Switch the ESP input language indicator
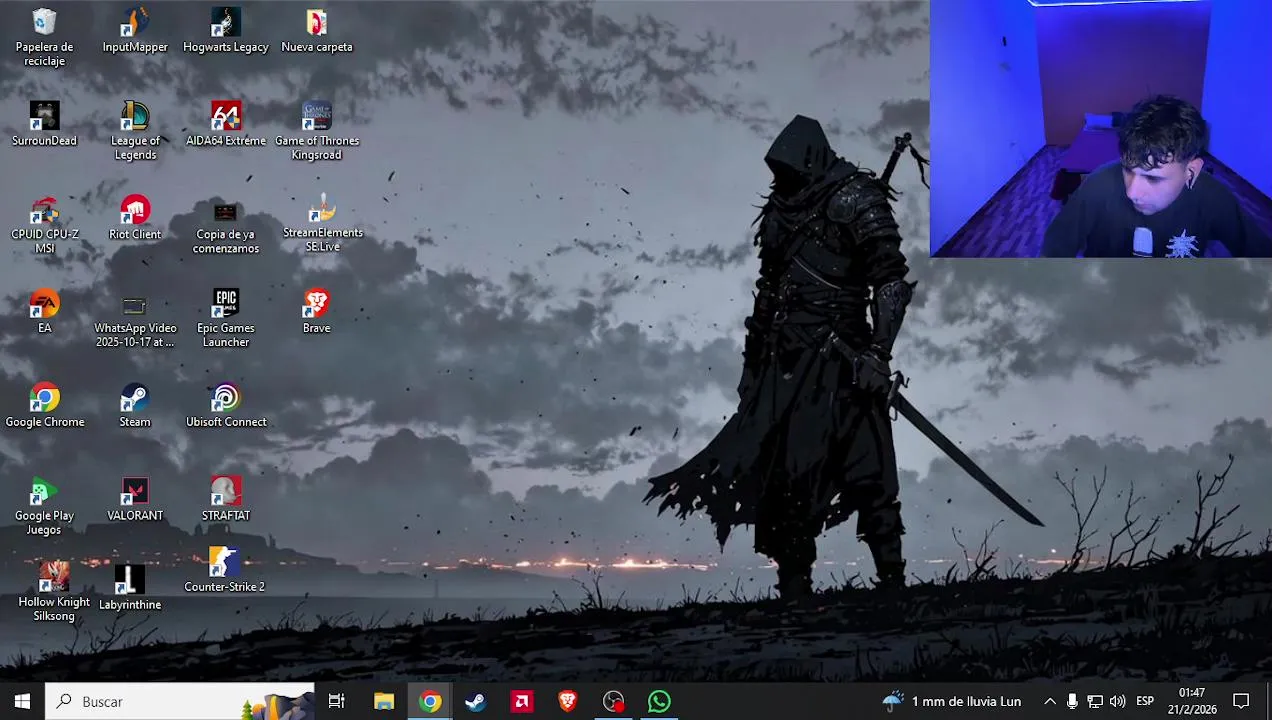Image resolution: width=1272 pixels, height=720 pixels. pos(1145,702)
